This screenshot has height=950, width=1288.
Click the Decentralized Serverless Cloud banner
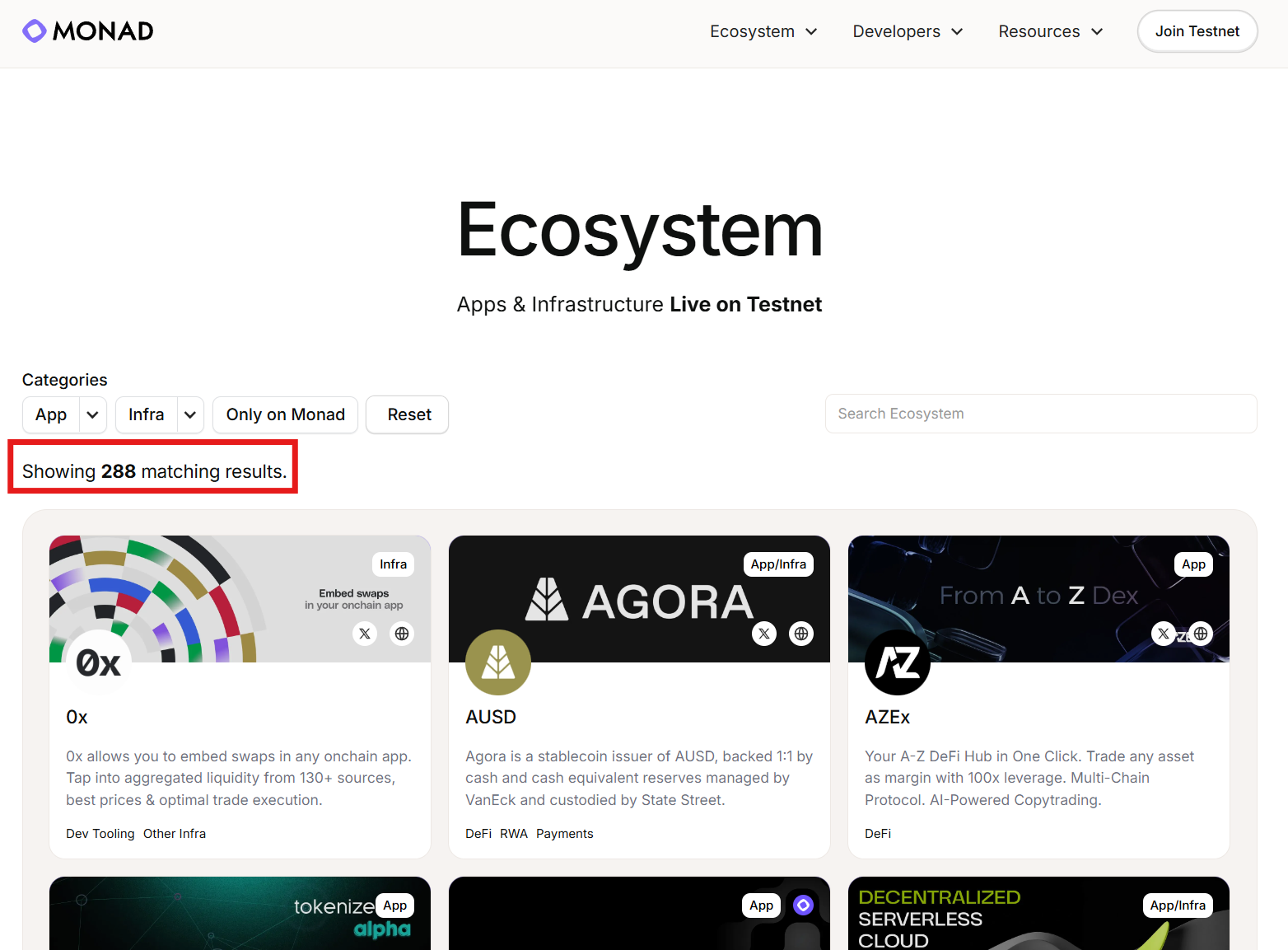(1038, 914)
